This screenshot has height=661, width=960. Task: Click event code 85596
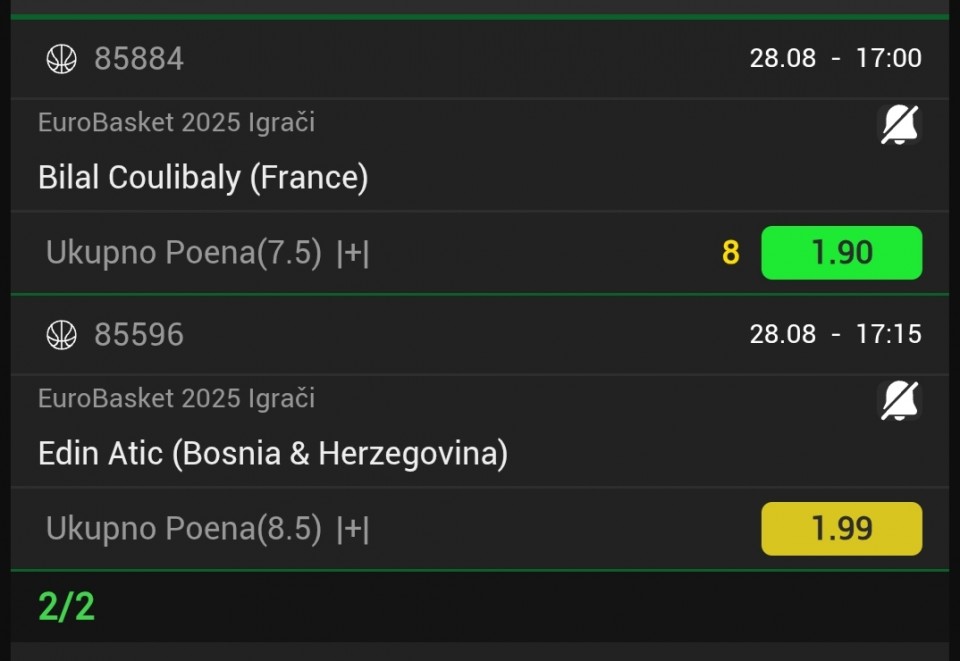point(139,335)
